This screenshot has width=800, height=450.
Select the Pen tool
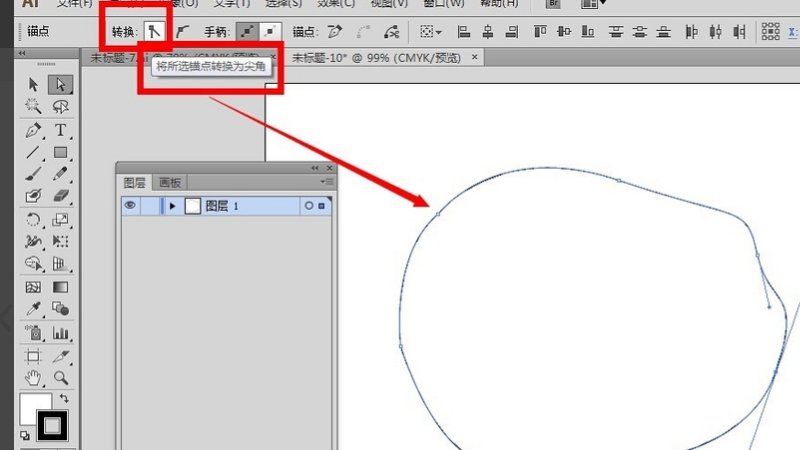coord(33,130)
